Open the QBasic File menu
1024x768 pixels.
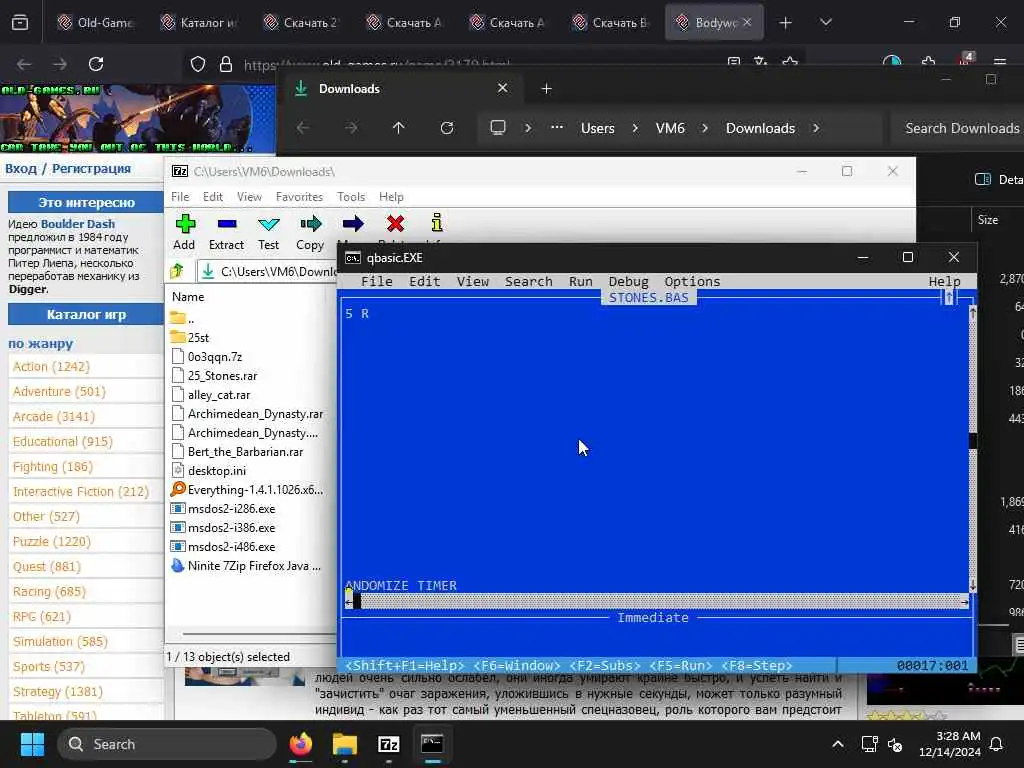(x=377, y=281)
